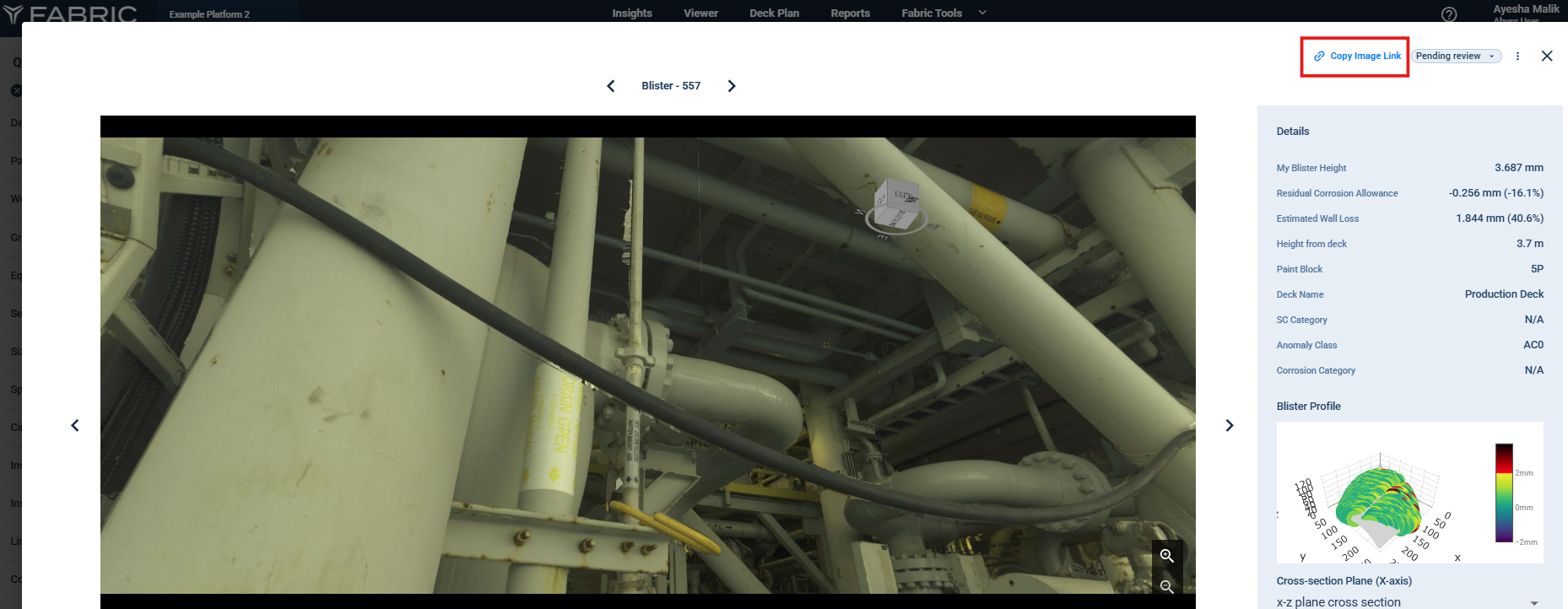Switch to the Deck Plan tab

point(774,13)
